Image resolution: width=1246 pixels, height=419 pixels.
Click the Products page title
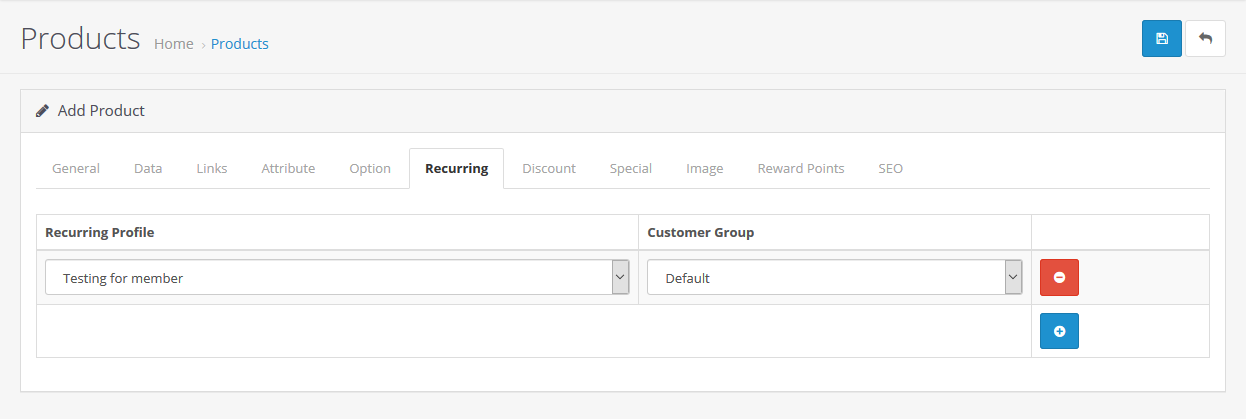tap(80, 39)
